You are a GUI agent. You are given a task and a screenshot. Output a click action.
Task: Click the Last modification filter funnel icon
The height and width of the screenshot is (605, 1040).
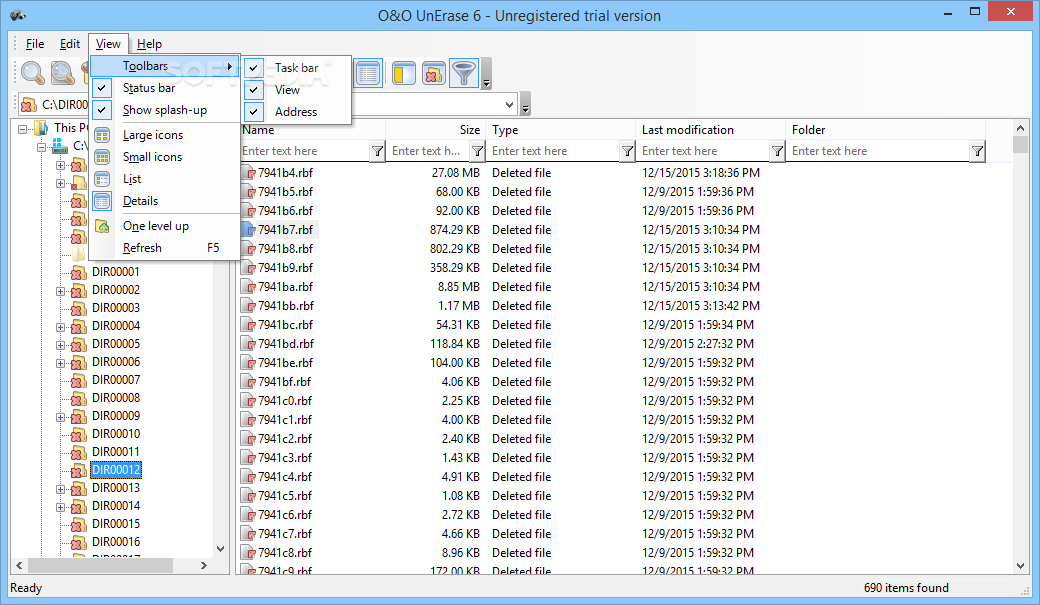777,151
